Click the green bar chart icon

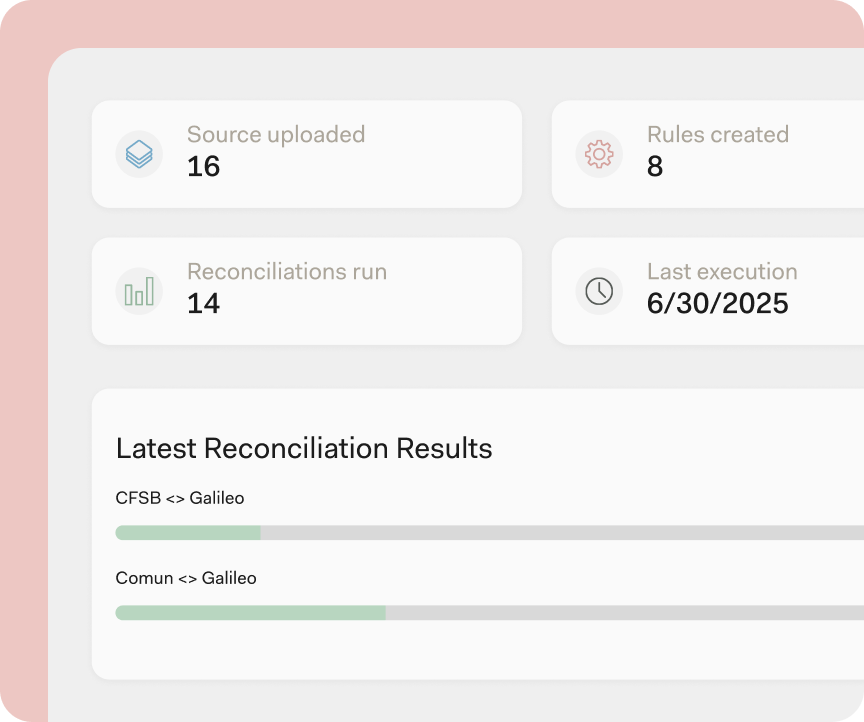click(139, 291)
